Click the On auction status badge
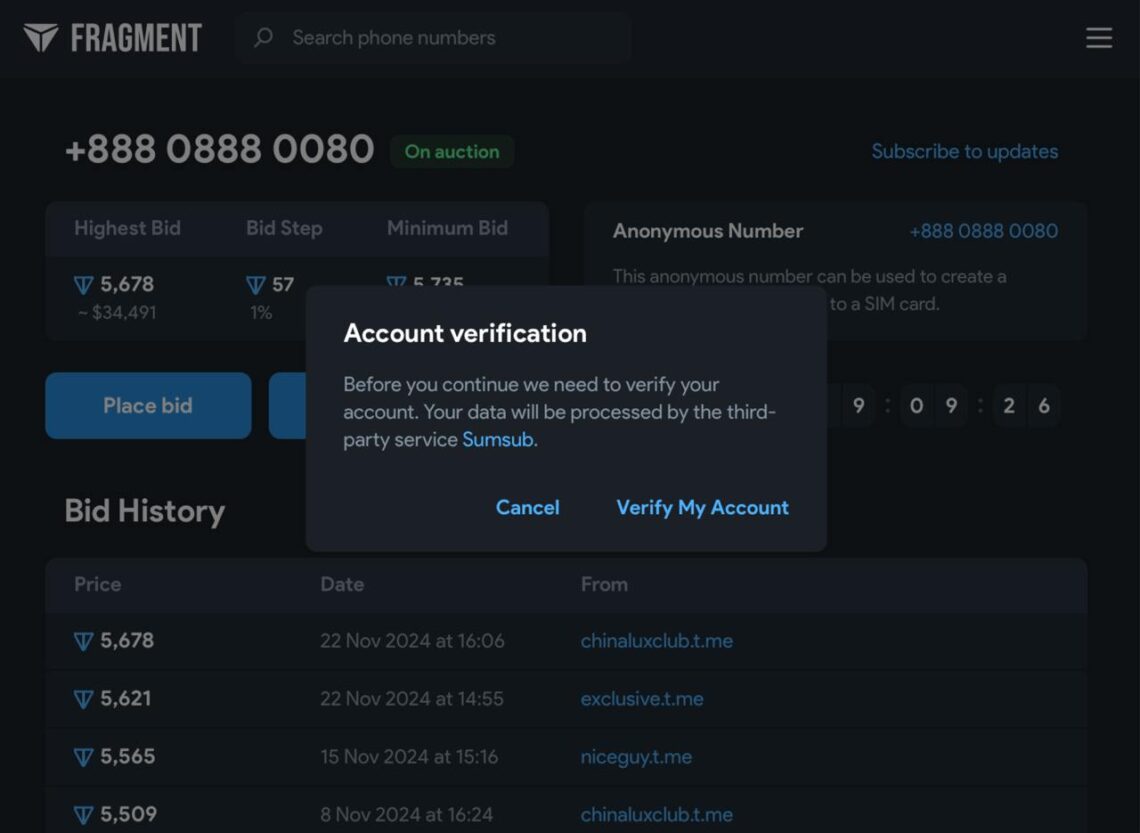Screen dimensions: 1140x833 pyautogui.click(x=452, y=152)
